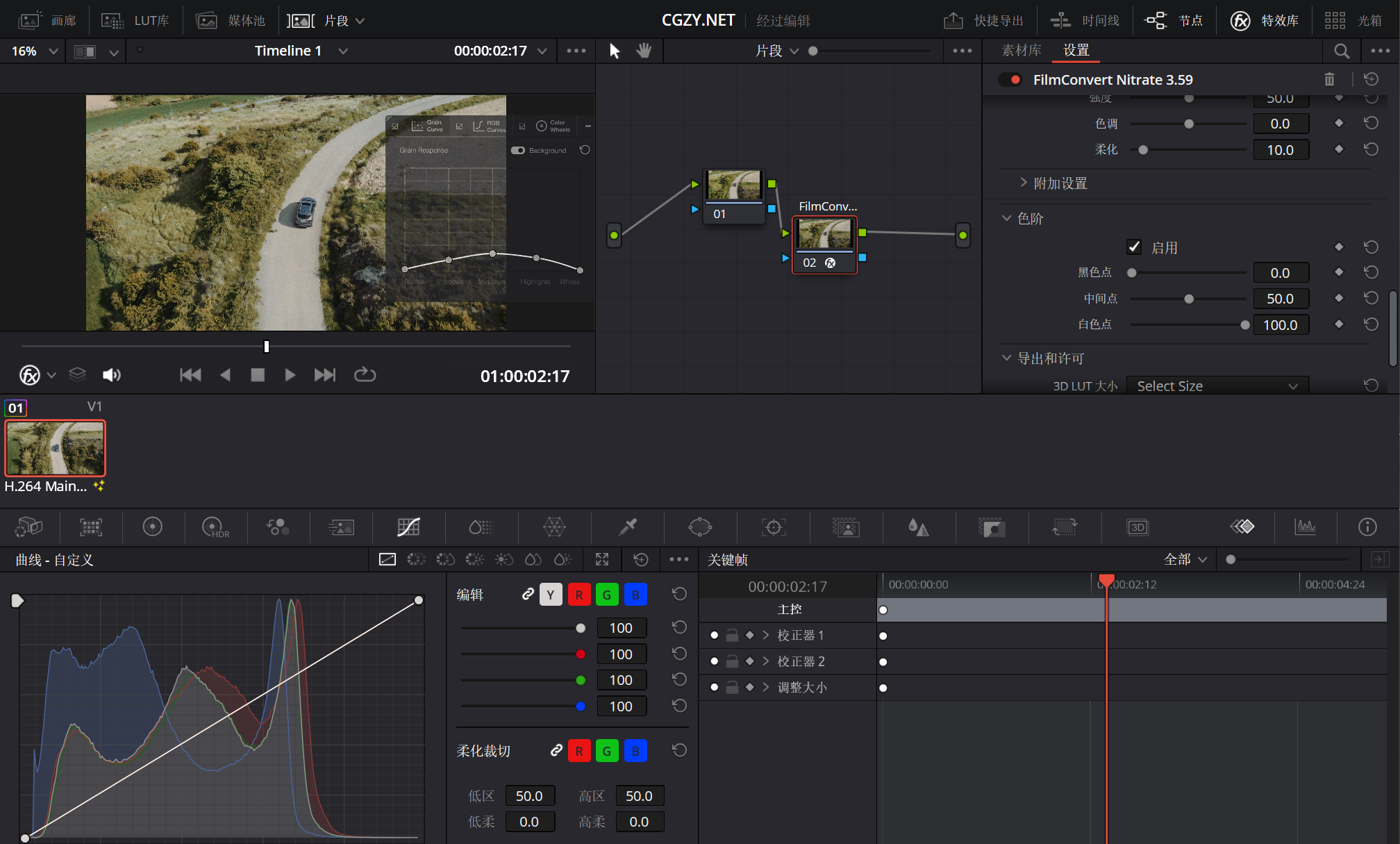Select the hand pan tool
Image resolution: width=1400 pixels, height=844 pixels.
coord(644,51)
